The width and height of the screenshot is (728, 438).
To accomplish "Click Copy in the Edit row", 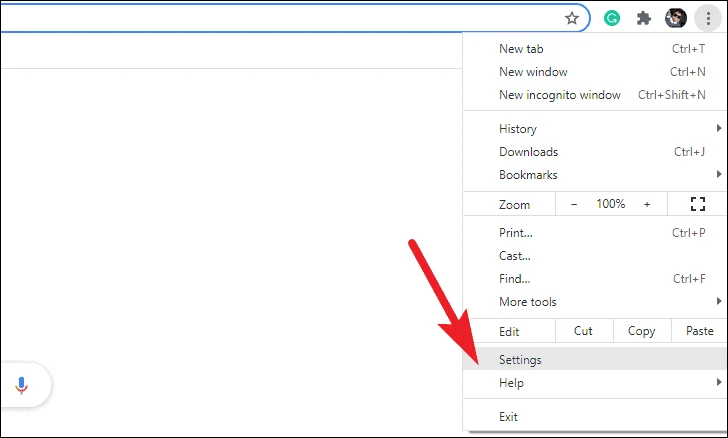I will point(642,331).
